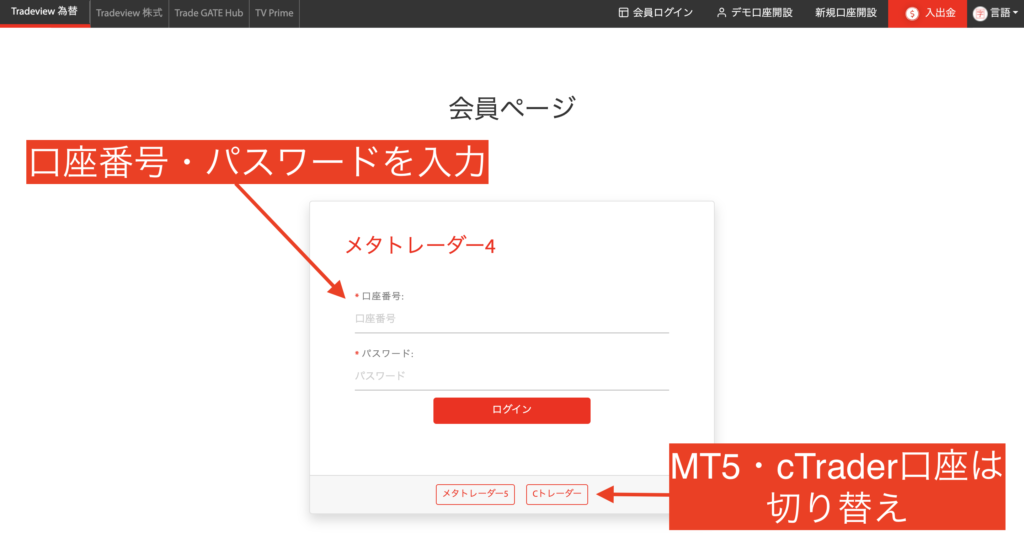
Task: Focus the 口座番号 input field
Action: tap(511, 319)
